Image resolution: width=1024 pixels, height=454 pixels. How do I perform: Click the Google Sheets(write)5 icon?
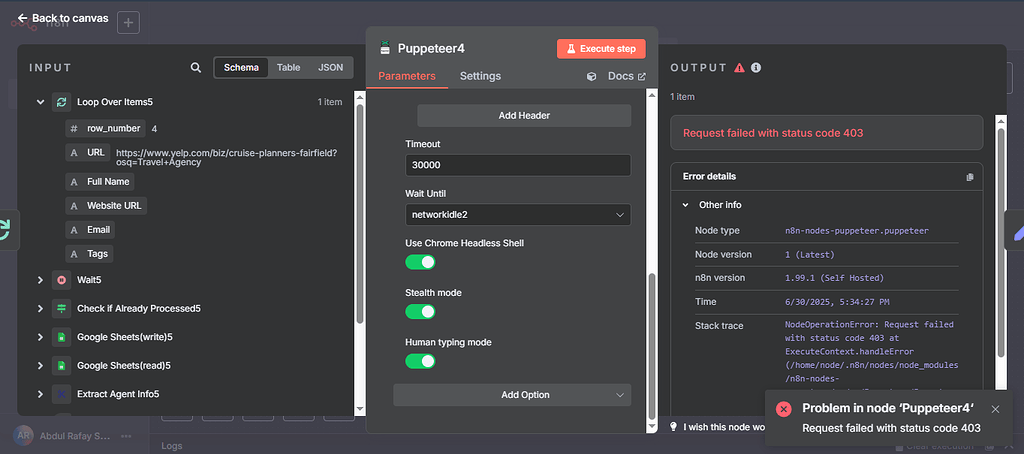[61, 337]
